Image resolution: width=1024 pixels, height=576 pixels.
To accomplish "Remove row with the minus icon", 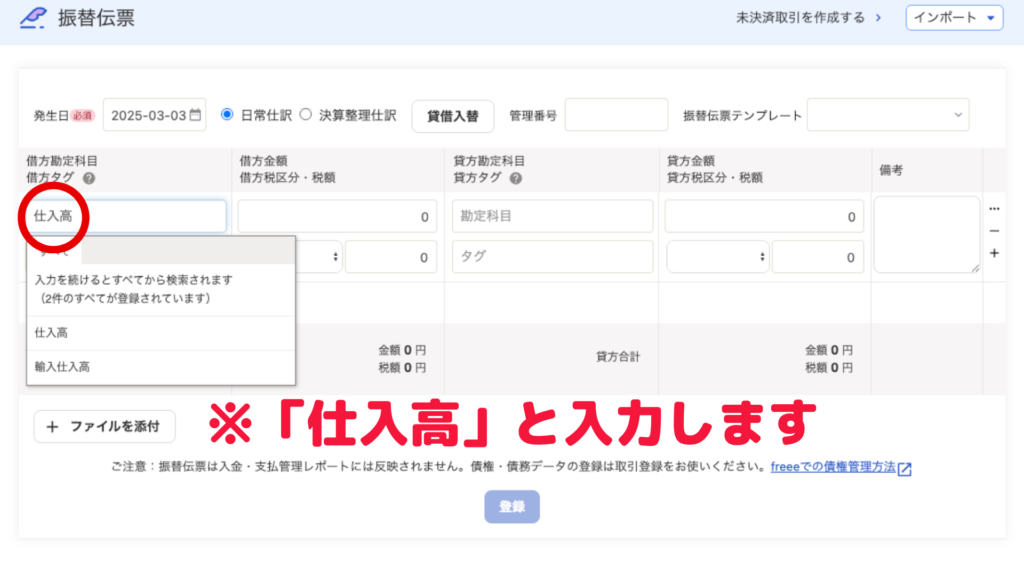I will coord(994,231).
